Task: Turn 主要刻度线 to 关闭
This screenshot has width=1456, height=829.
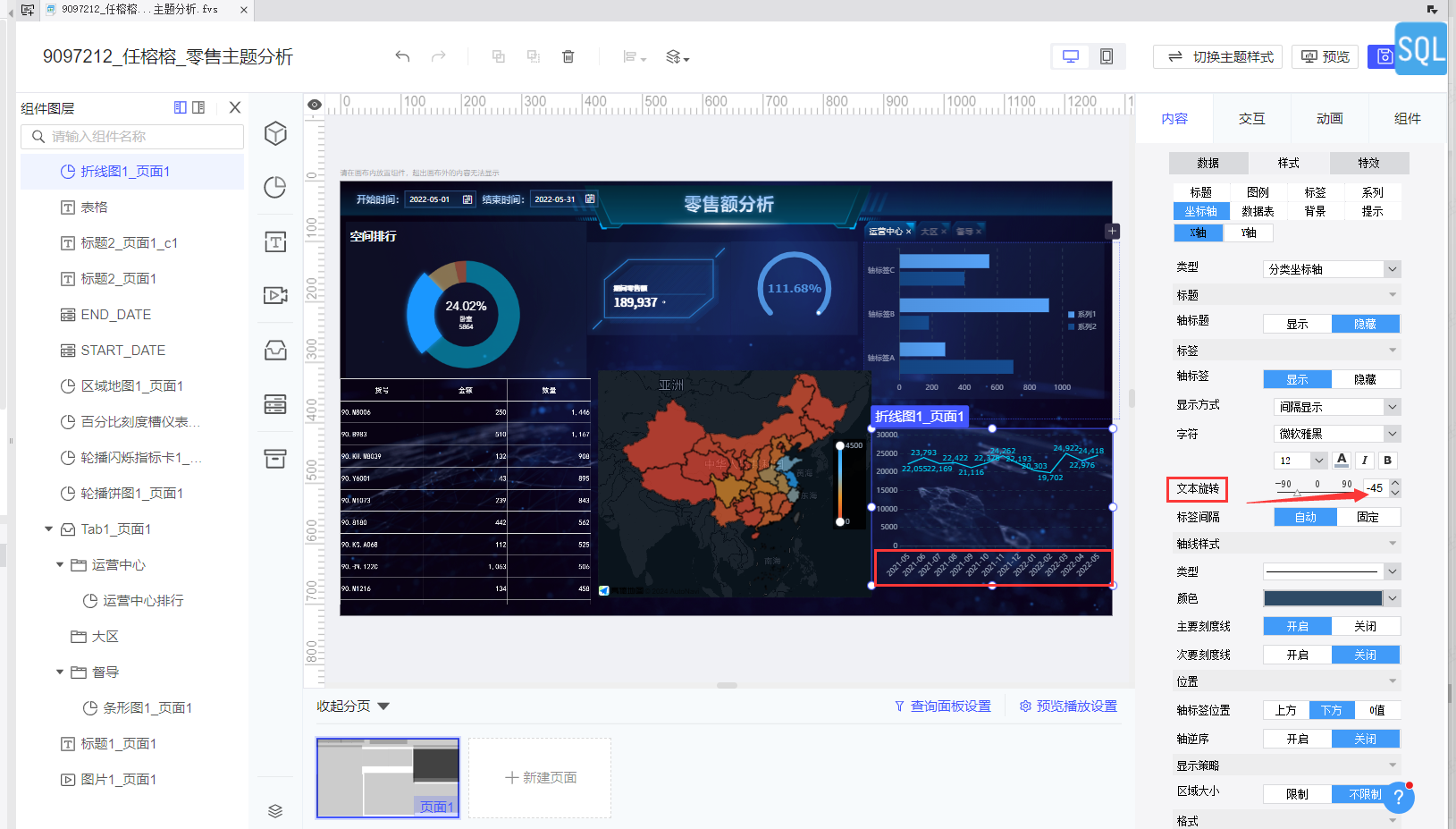Action: pyautogui.click(x=1365, y=626)
